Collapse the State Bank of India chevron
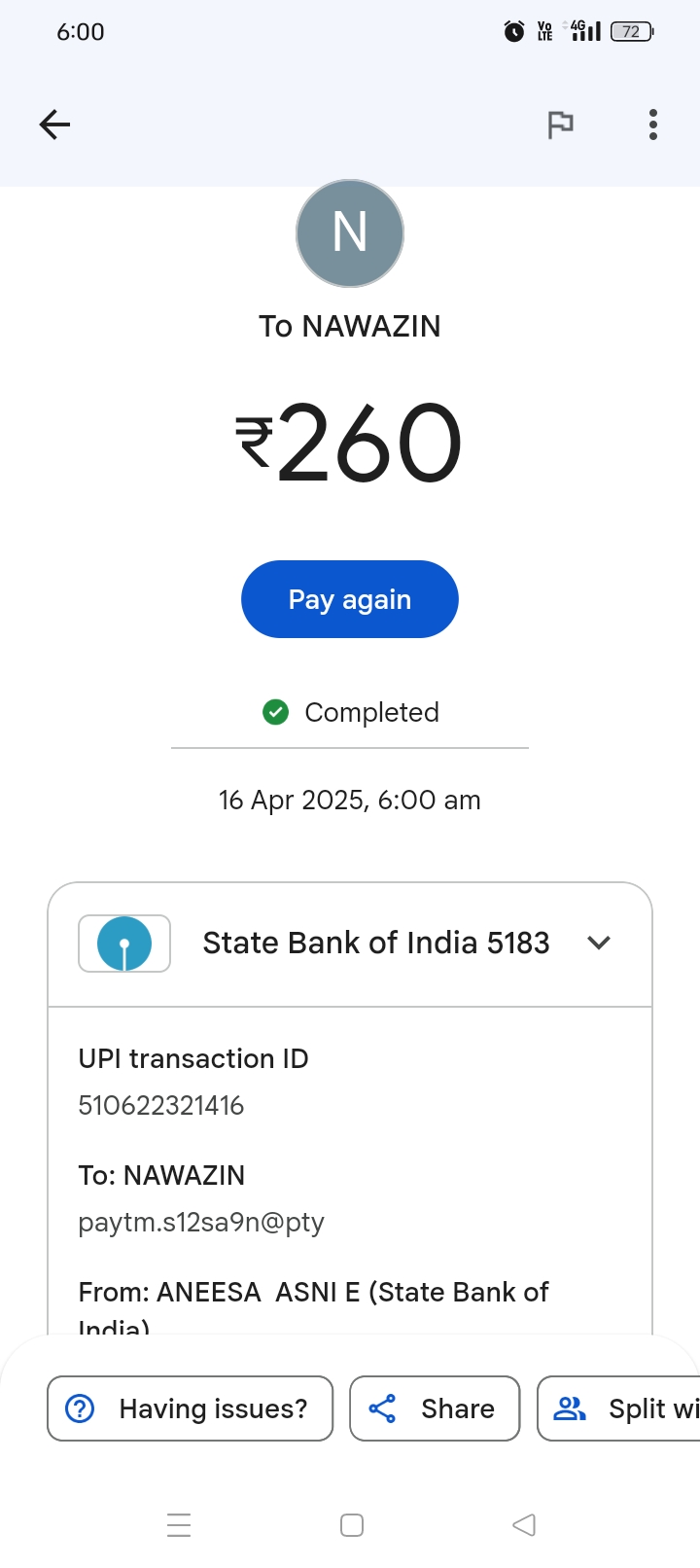700x1568 pixels. tap(599, 943)
